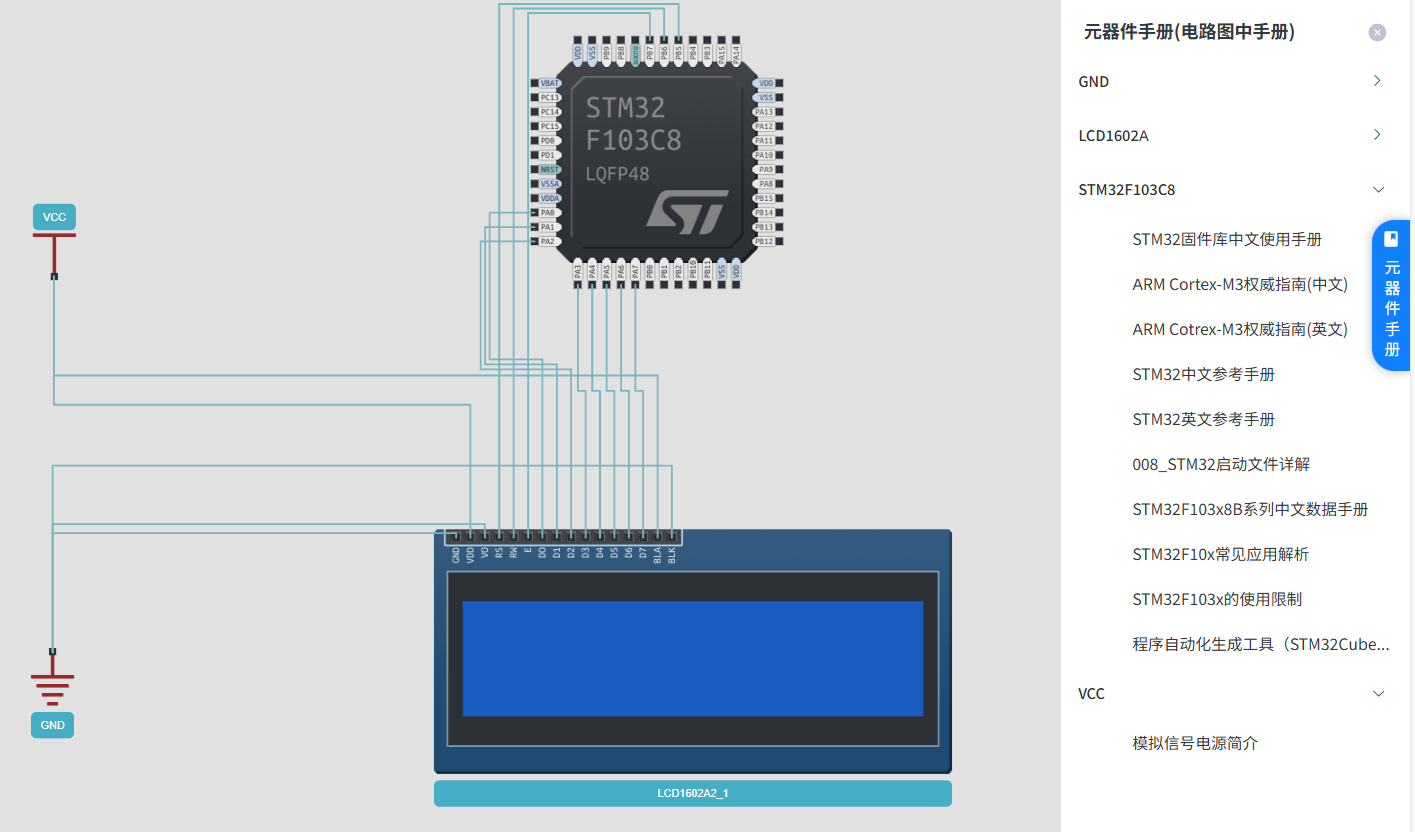
Task: Click the VSSA pin on the STM32
Action: click(x=546, y=184)
